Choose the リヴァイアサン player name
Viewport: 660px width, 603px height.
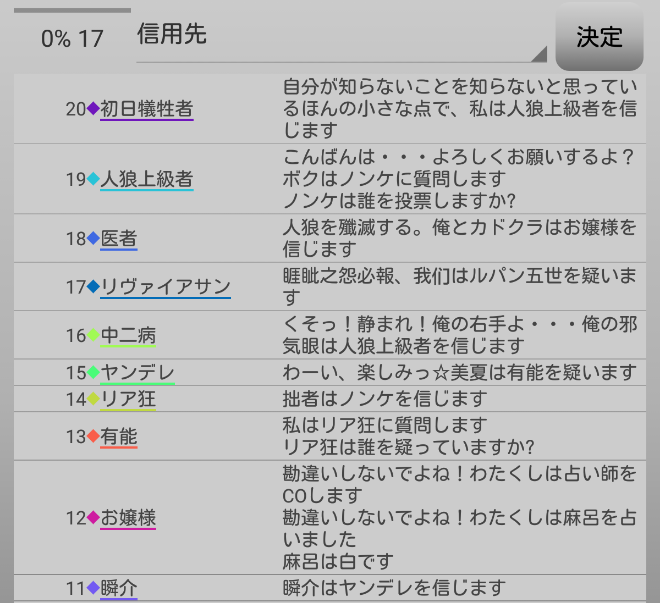pos(166,287)
